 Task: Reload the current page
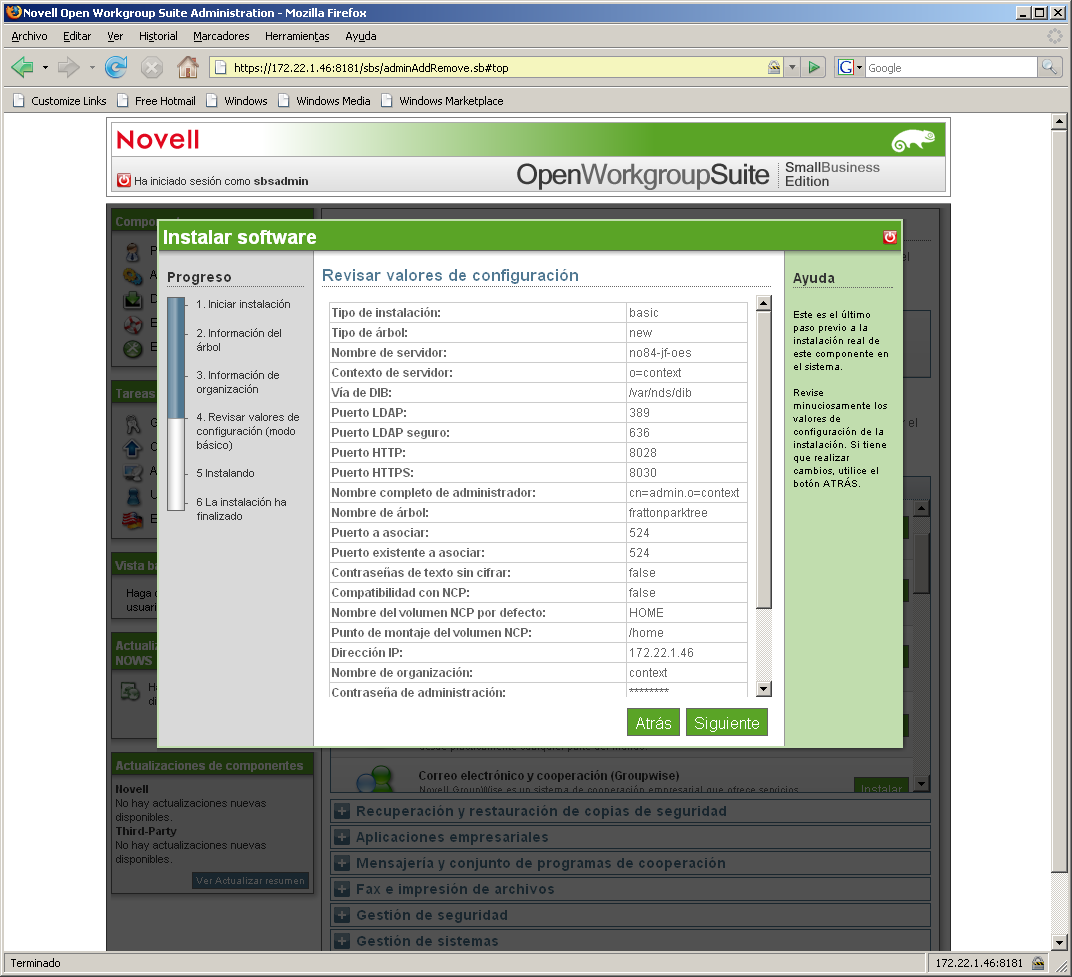116,67
